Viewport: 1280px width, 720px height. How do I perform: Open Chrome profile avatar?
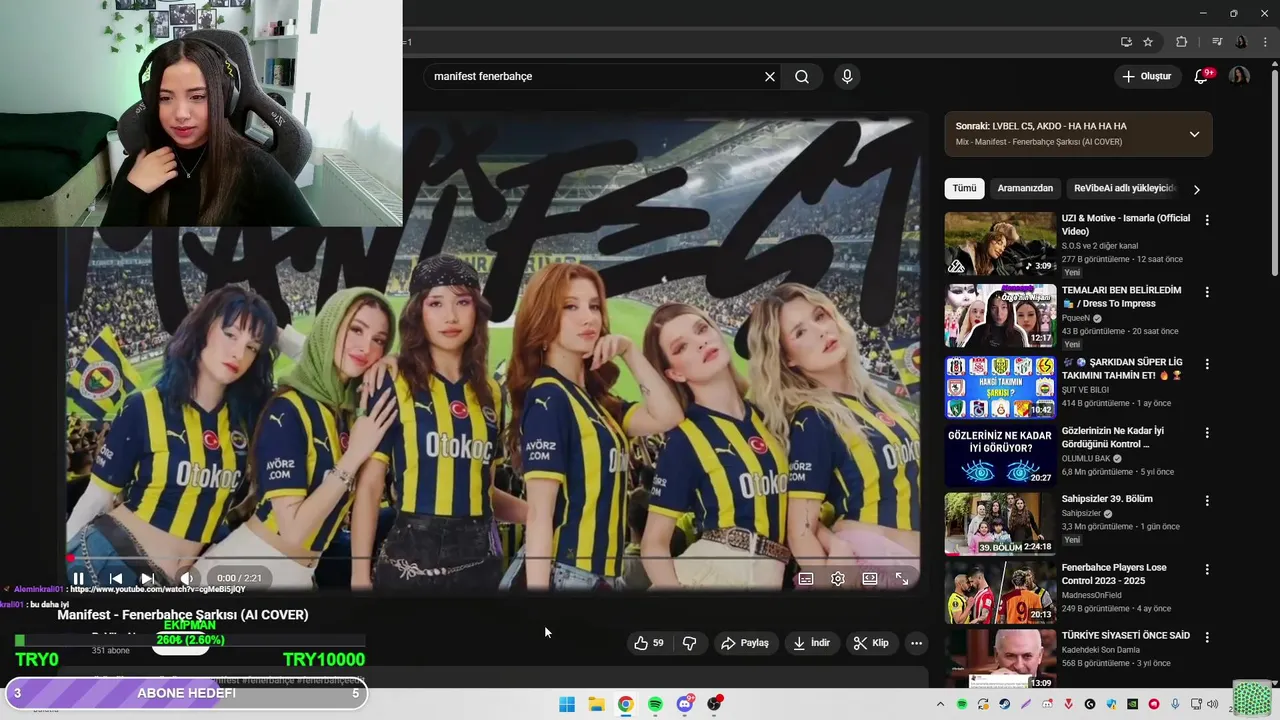[x=1241, y=42]
